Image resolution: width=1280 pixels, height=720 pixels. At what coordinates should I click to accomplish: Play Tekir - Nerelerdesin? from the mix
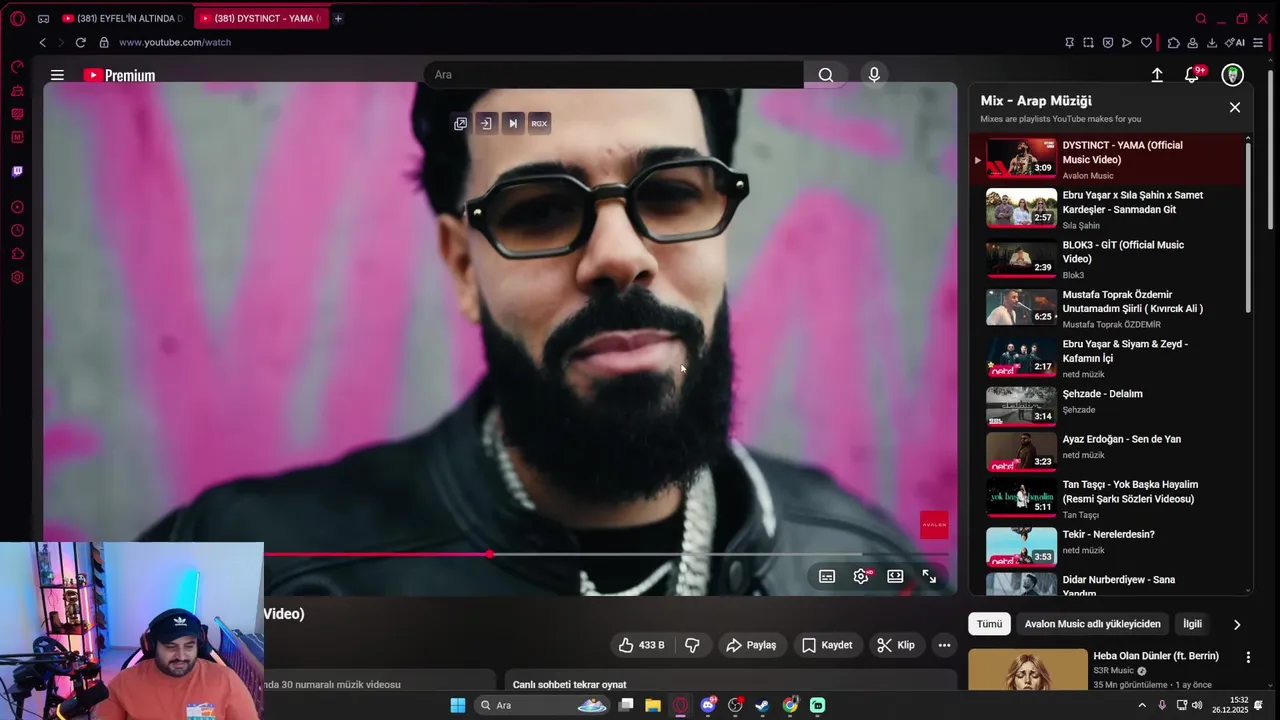point(1108,545)
